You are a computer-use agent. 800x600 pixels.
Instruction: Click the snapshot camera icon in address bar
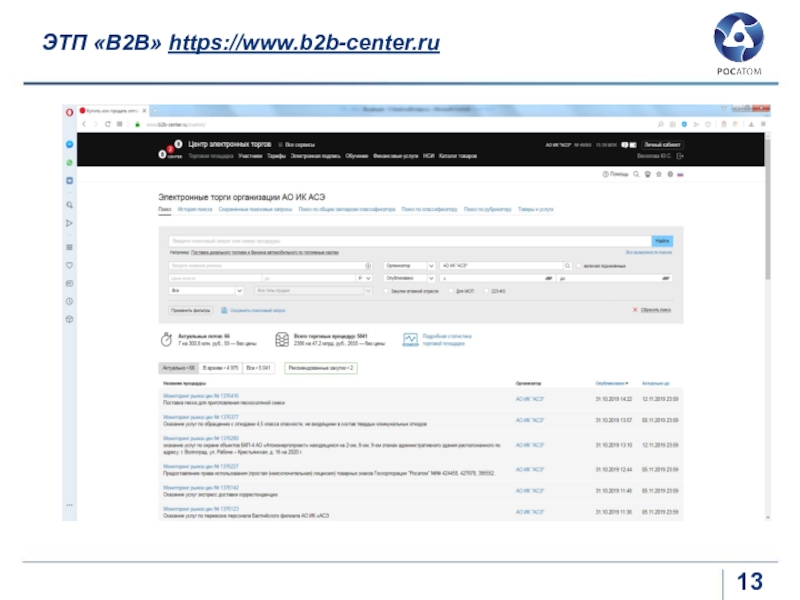point(672,124)
